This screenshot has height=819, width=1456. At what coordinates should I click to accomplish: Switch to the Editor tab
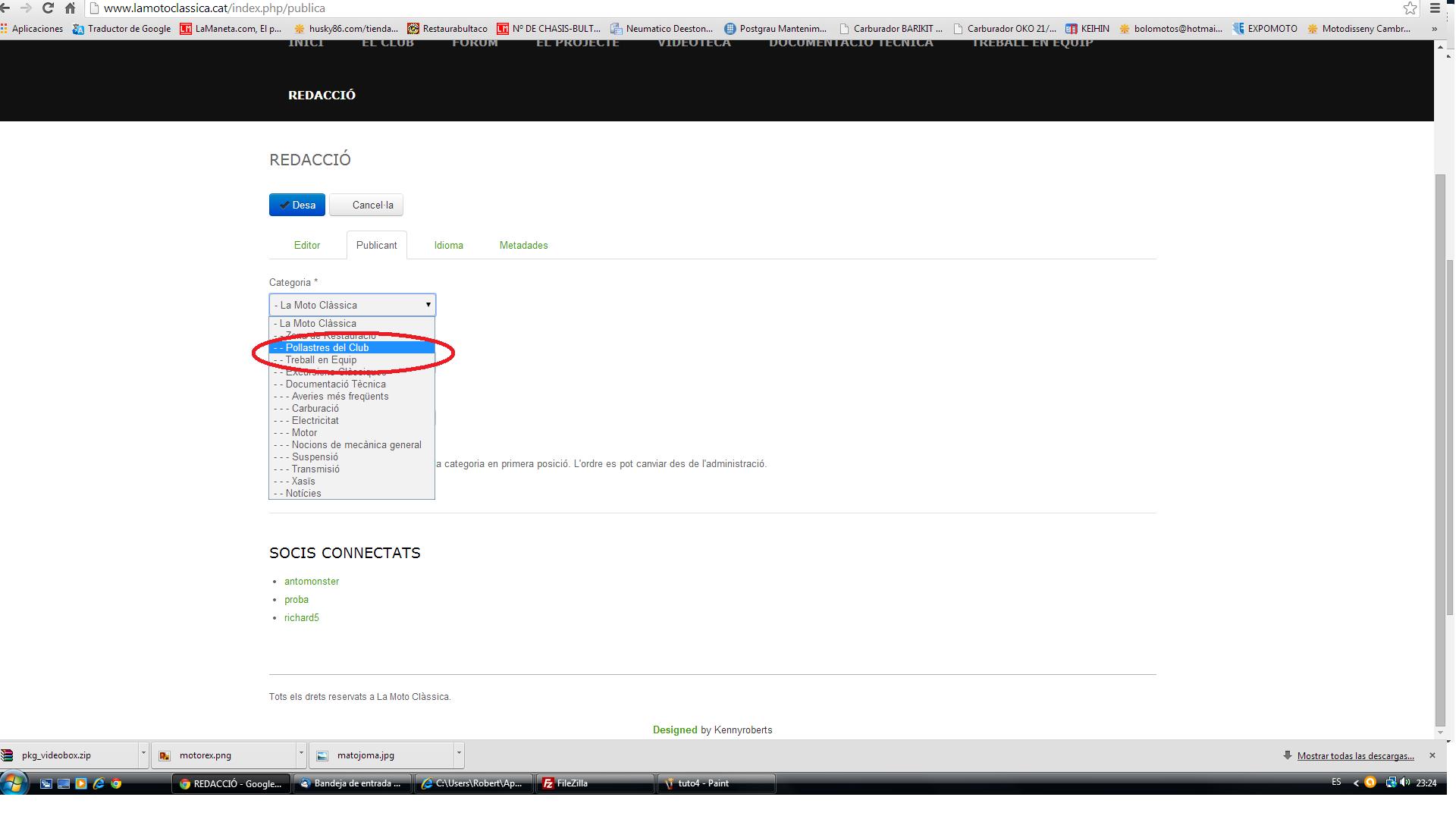307,245
